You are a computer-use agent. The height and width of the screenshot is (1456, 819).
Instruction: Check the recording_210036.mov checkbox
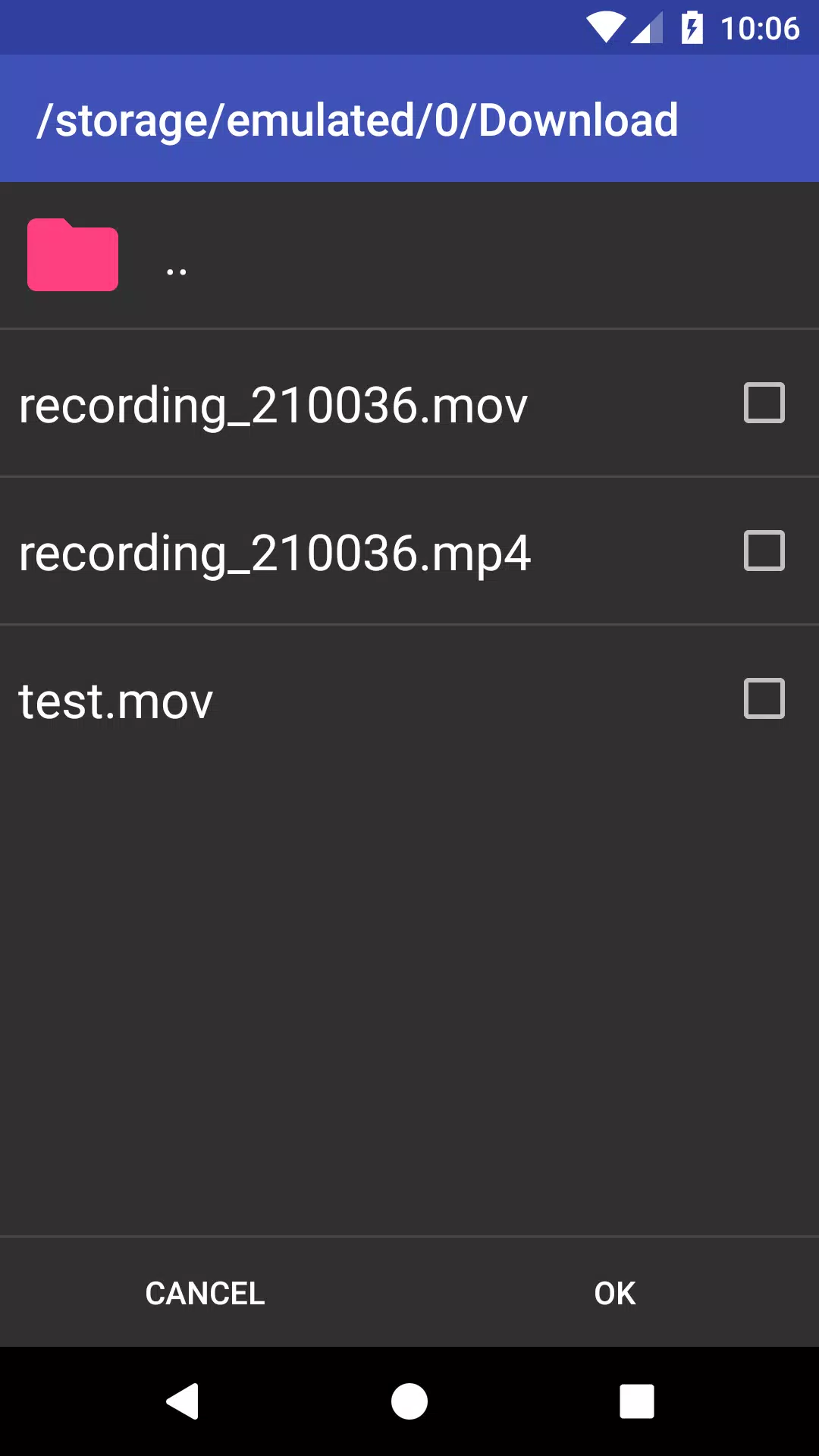click(x=764, y=403)
